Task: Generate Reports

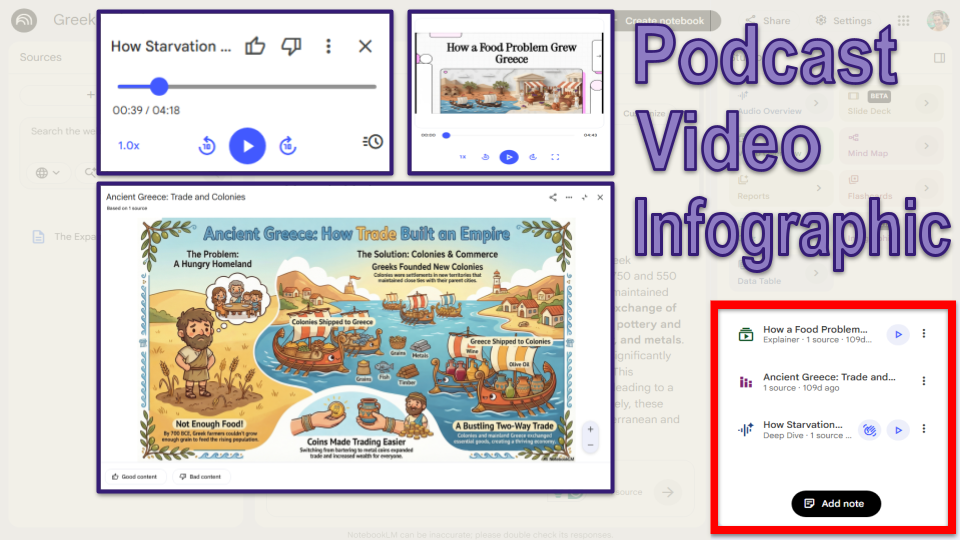Action: [781, 188]
